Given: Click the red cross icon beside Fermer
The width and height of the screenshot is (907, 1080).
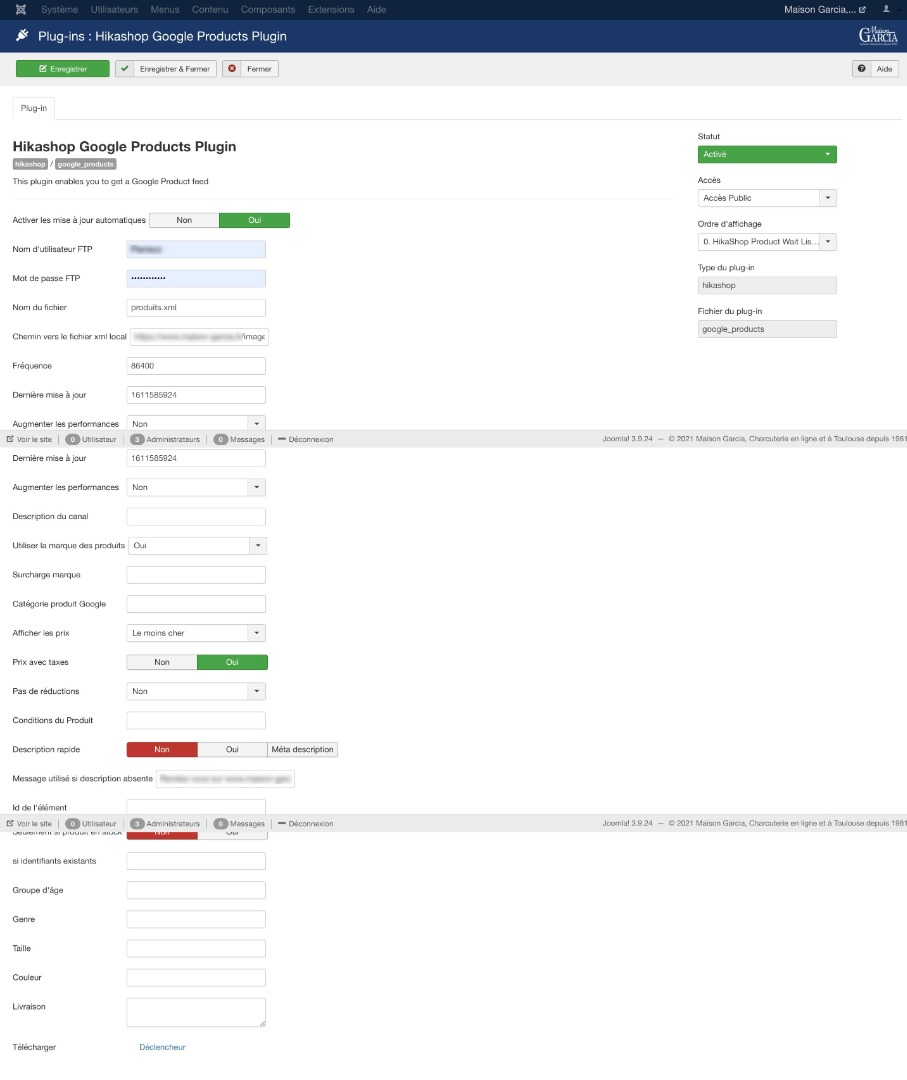Looking at the screenshot, I should click(232, 69).
